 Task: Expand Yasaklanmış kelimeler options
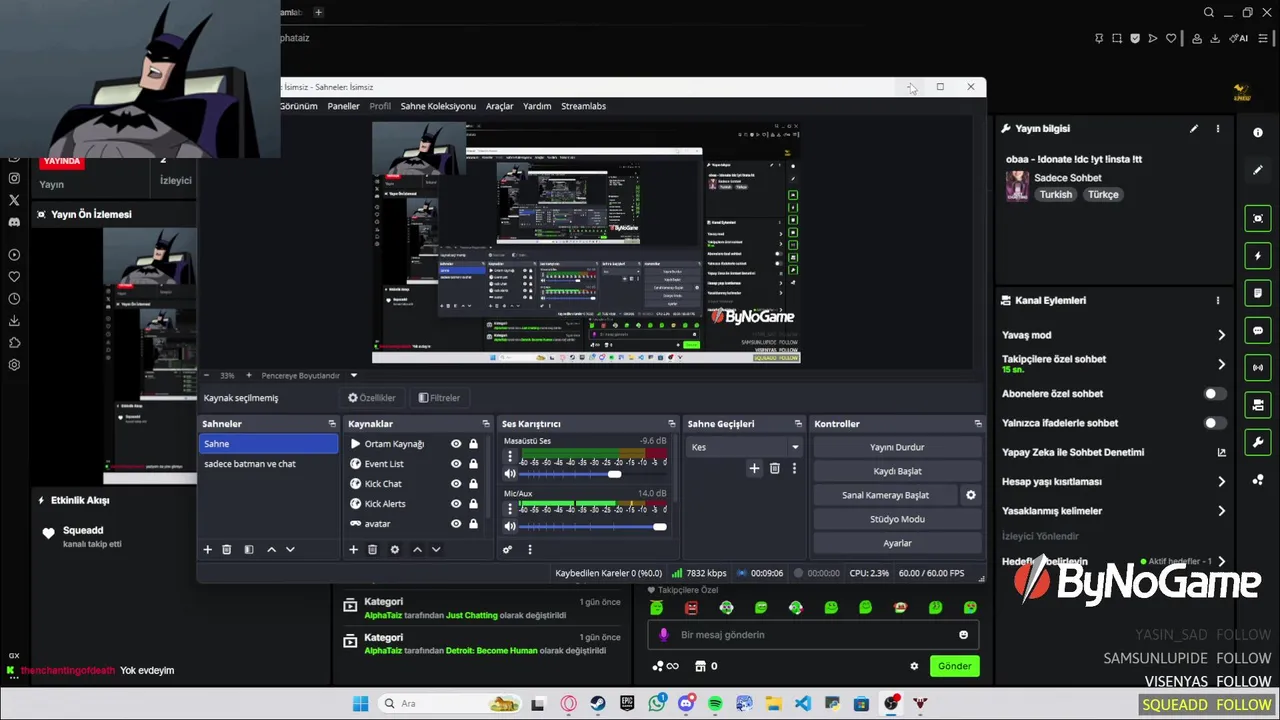click(x=1221, y=511)
